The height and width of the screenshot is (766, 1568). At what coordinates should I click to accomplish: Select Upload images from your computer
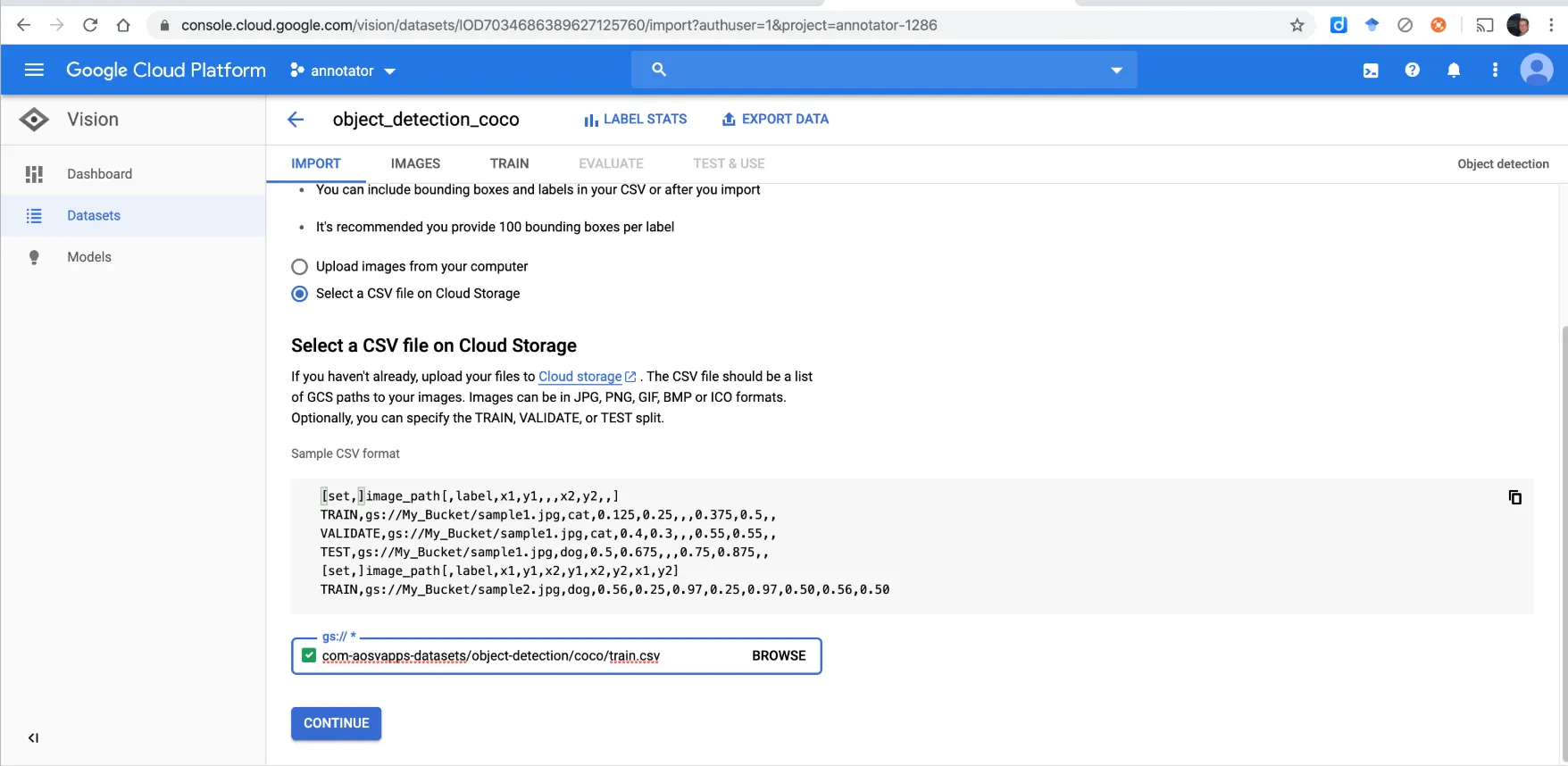point(300,267)
